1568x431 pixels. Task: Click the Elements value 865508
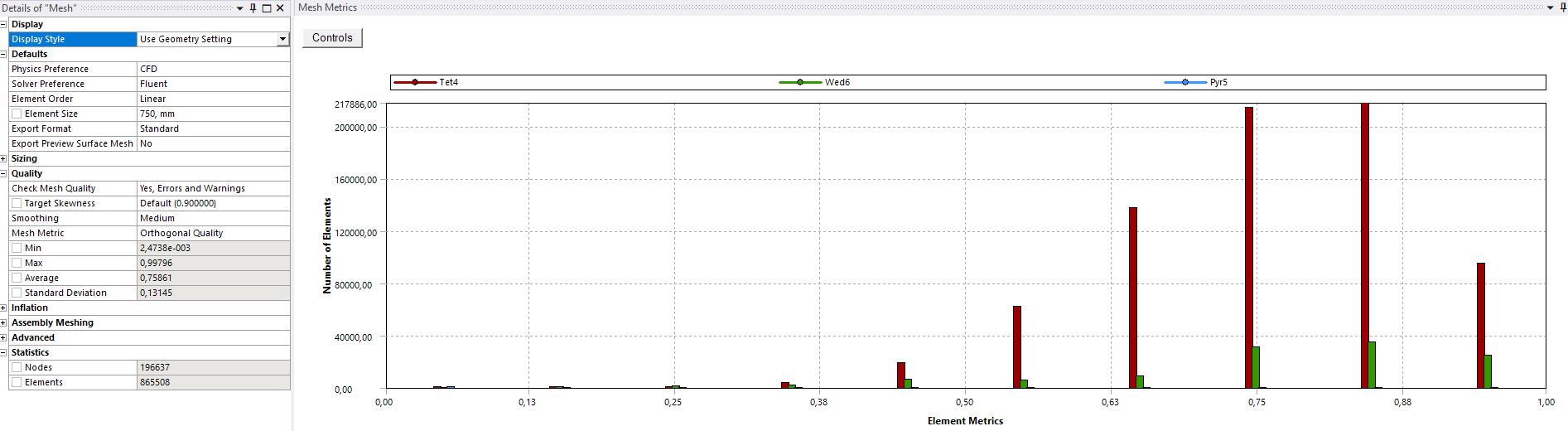click(x=213, y=382)
